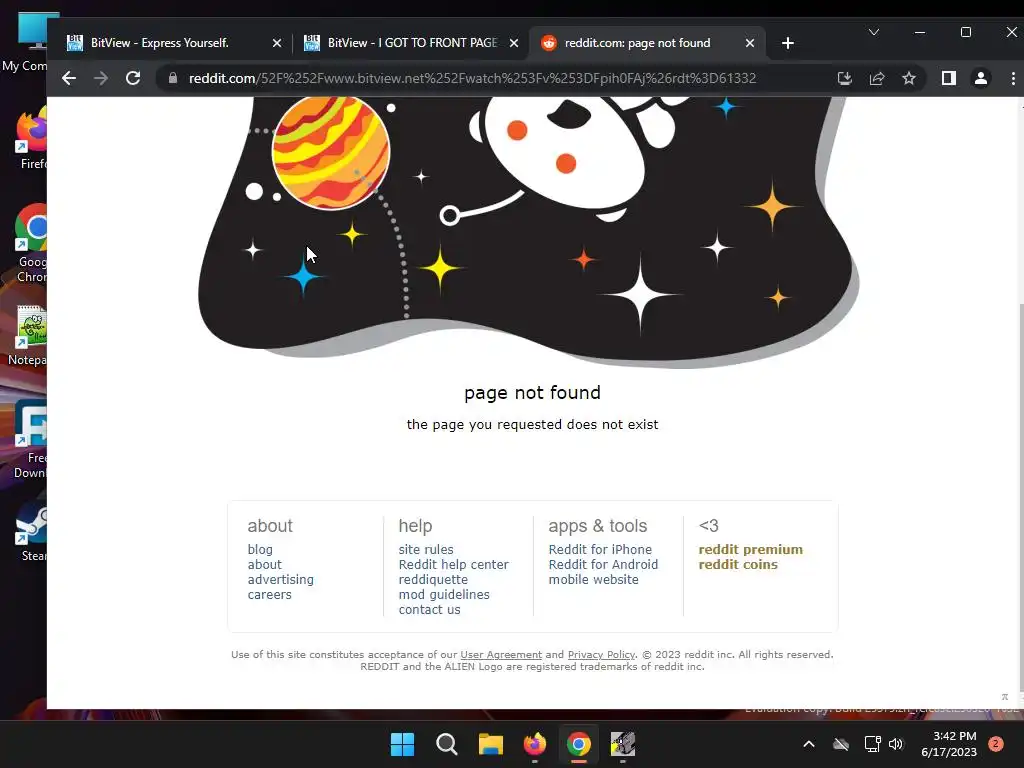Screen dimensions: 1024x768
Task: Show hidden system tray icons
Action: pyautogui.click(x=808, y=744)
